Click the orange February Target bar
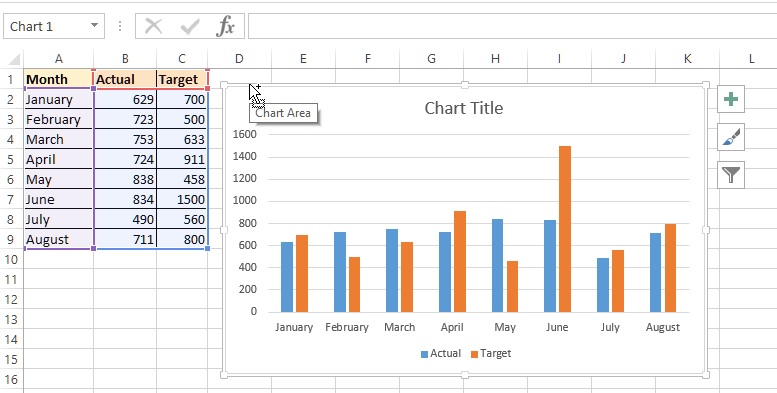777x393 pixels. click(x=354, y=284)
